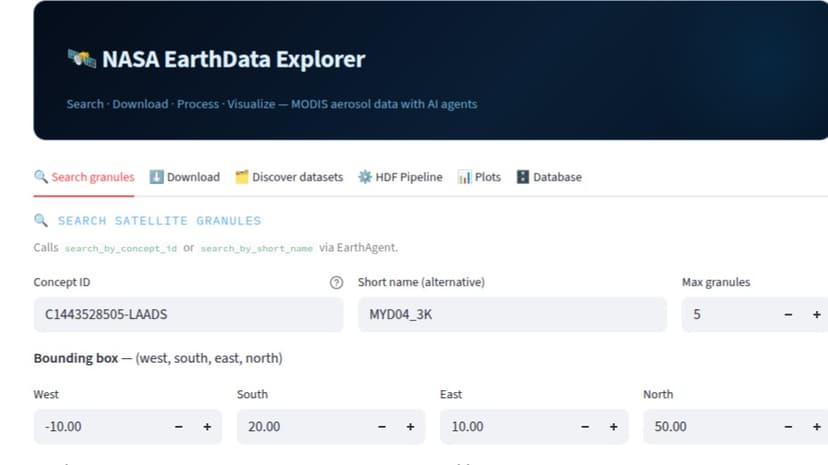Click the East value field
This screenshot has height=465, width=828.
tap(506, 426)
